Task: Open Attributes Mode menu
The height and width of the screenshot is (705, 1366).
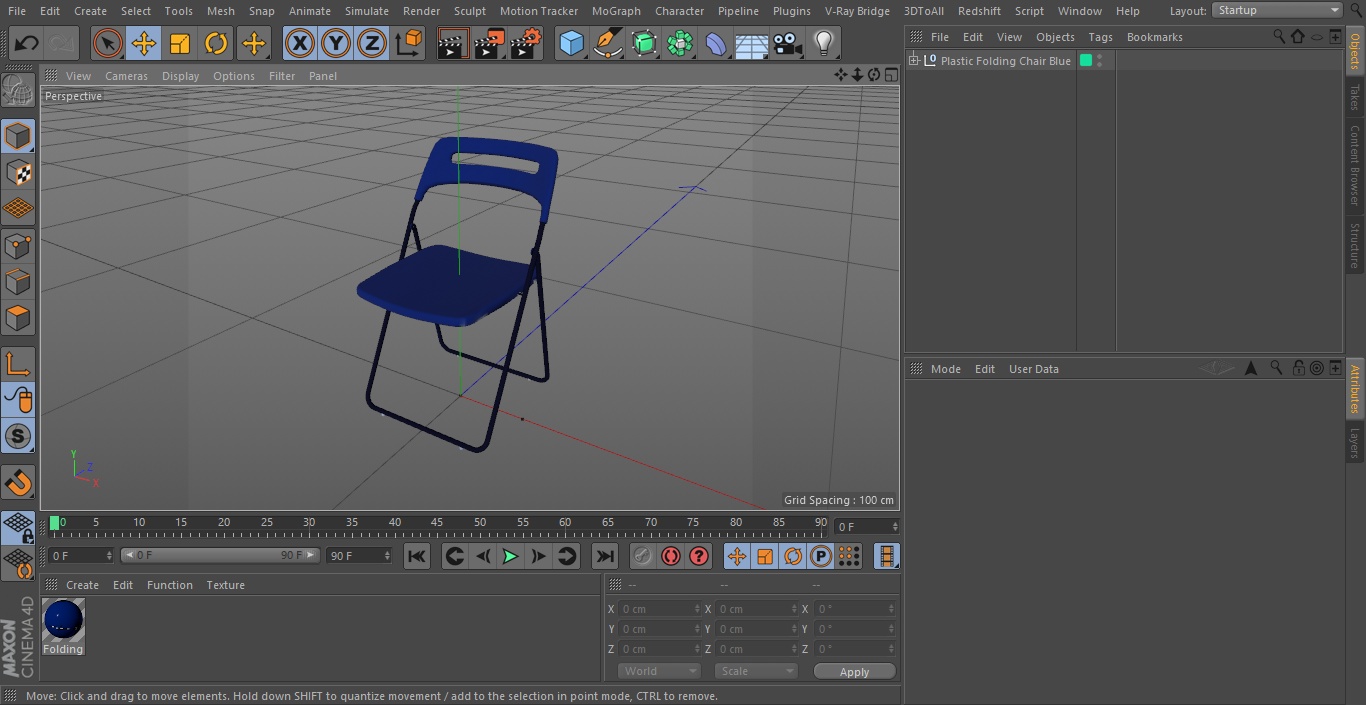Action: [x=945, y=369]
